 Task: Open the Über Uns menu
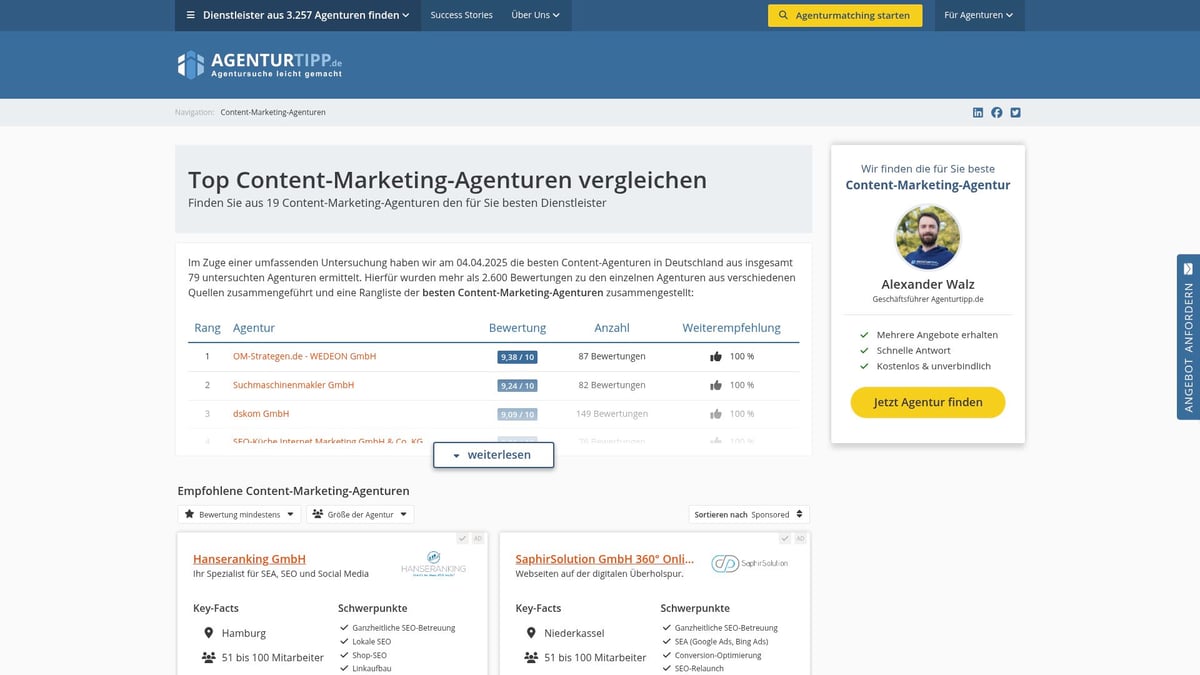pyautogui.click(x=535, y=15)
